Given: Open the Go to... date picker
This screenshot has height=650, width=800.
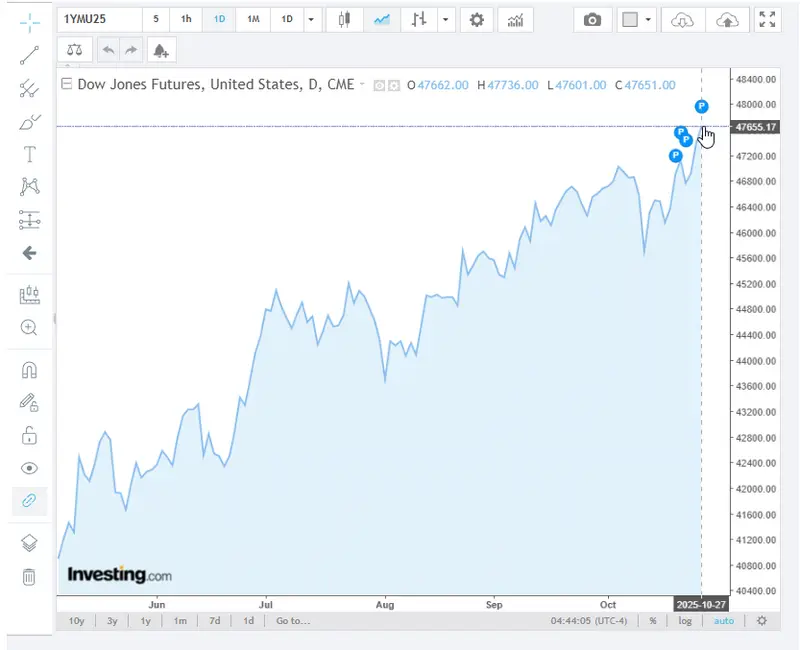Looking at the screenshot, I should point(294,621).
